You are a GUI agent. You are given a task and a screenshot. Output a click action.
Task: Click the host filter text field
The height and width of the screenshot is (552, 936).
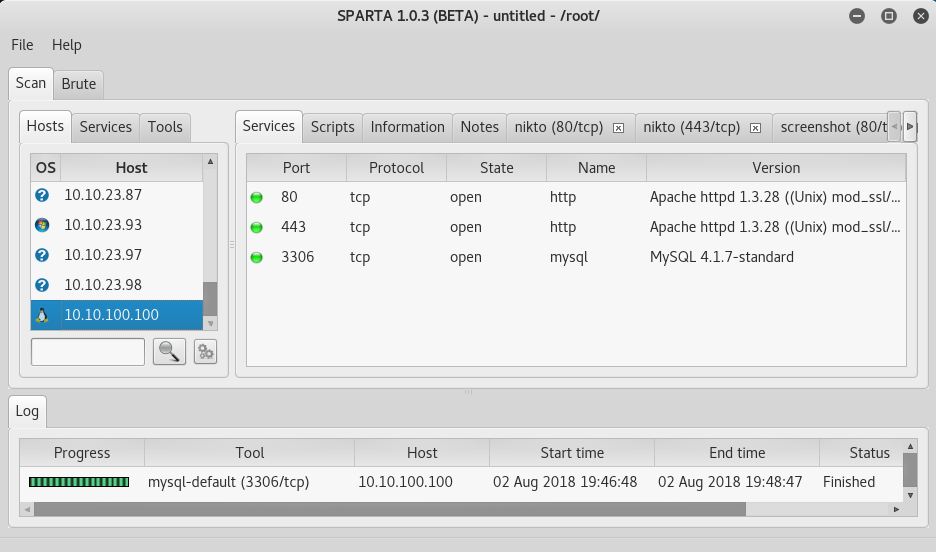tap(88, 352)
